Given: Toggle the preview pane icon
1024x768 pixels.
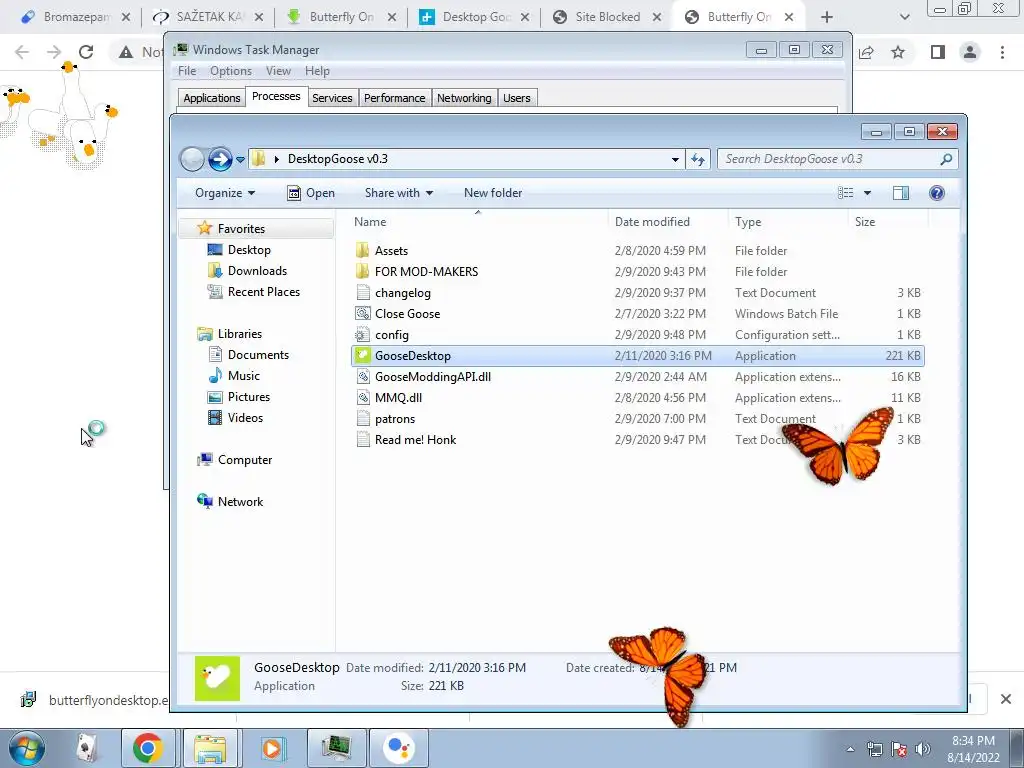Looking at the screenshot, I should click(901, 193).
